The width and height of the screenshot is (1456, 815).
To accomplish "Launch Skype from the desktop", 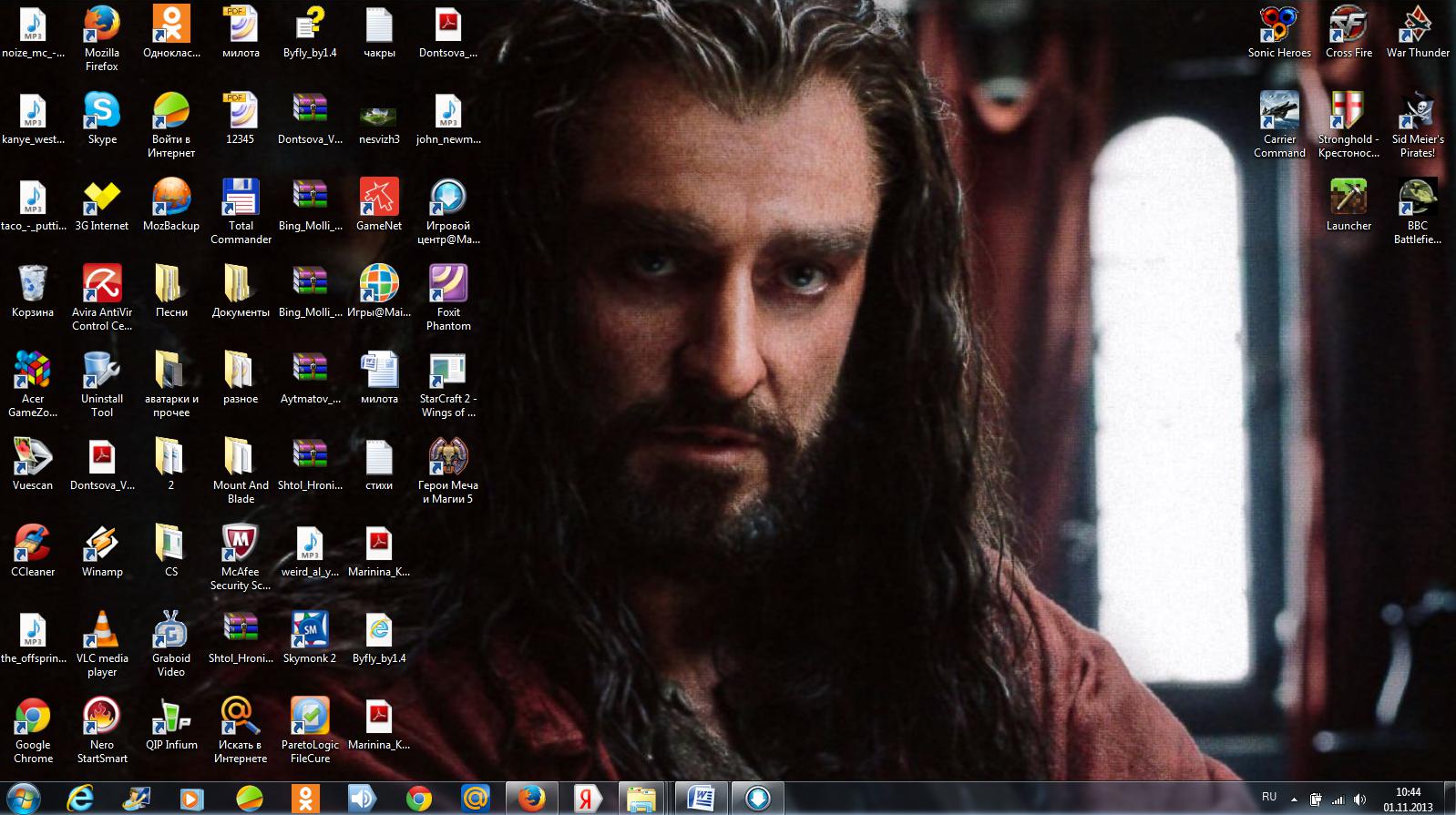I will [102, 118].
